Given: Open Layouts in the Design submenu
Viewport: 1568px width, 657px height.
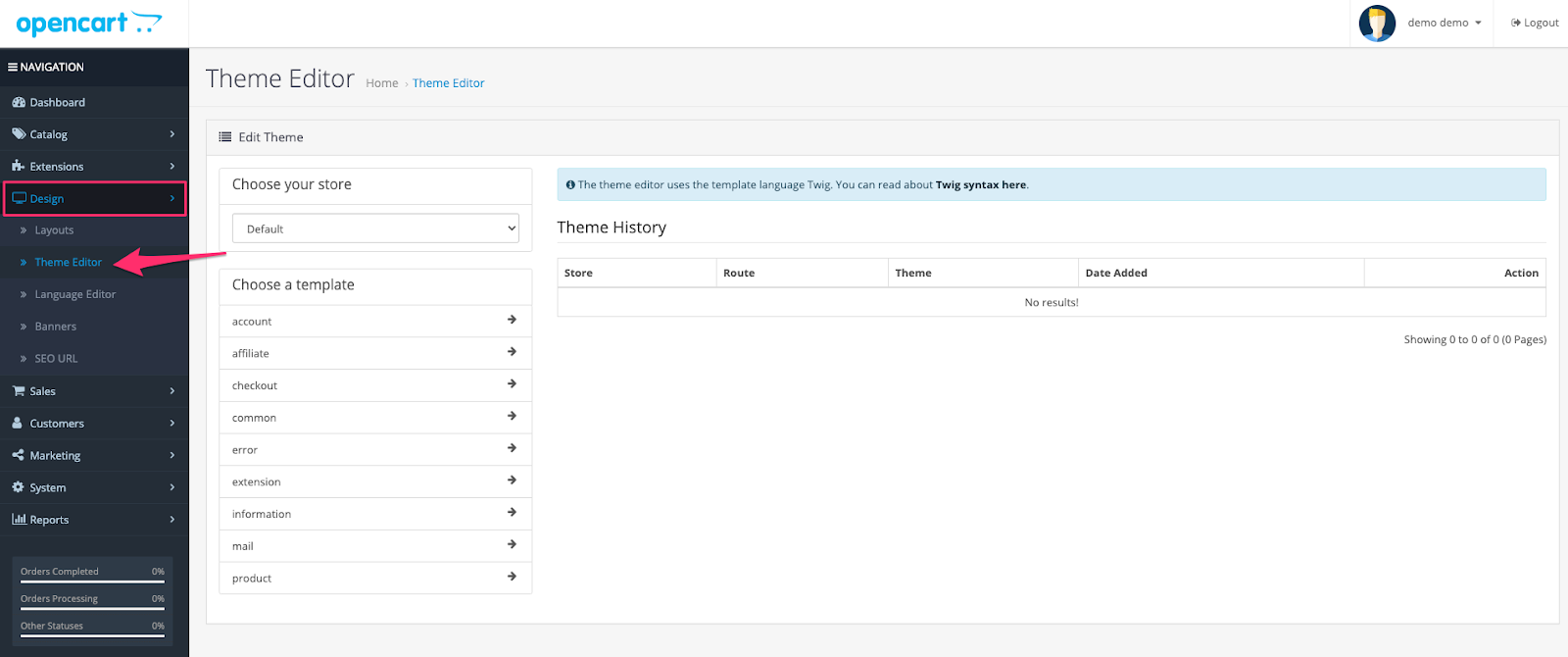Looking at the screenshot, I should [x=54, y=230].
